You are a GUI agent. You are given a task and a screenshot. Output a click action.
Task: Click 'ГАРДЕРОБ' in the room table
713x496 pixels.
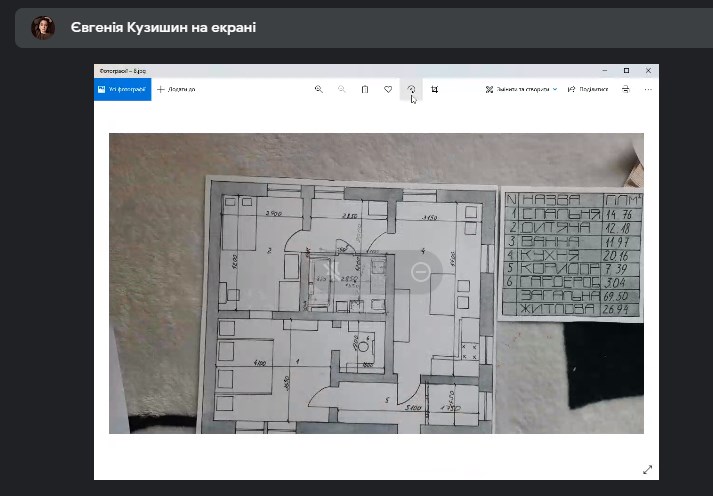tap(560, 282)
